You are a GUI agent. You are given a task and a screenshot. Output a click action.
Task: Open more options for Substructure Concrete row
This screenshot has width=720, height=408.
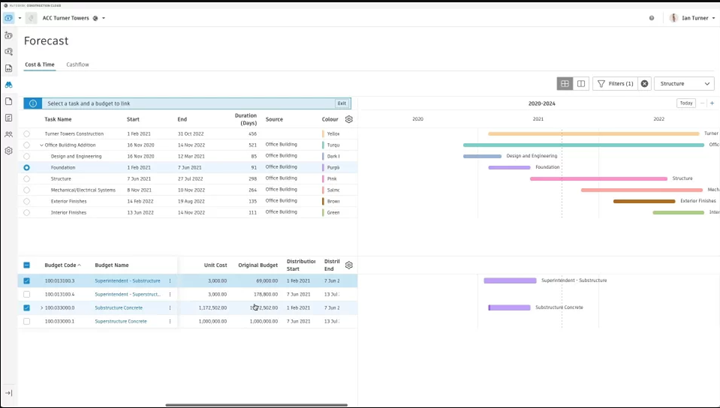pos(170,308)
